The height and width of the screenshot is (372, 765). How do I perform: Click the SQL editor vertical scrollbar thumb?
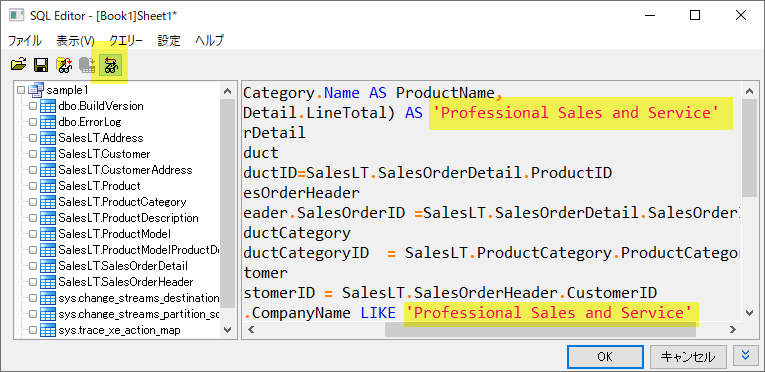(749, 148)
